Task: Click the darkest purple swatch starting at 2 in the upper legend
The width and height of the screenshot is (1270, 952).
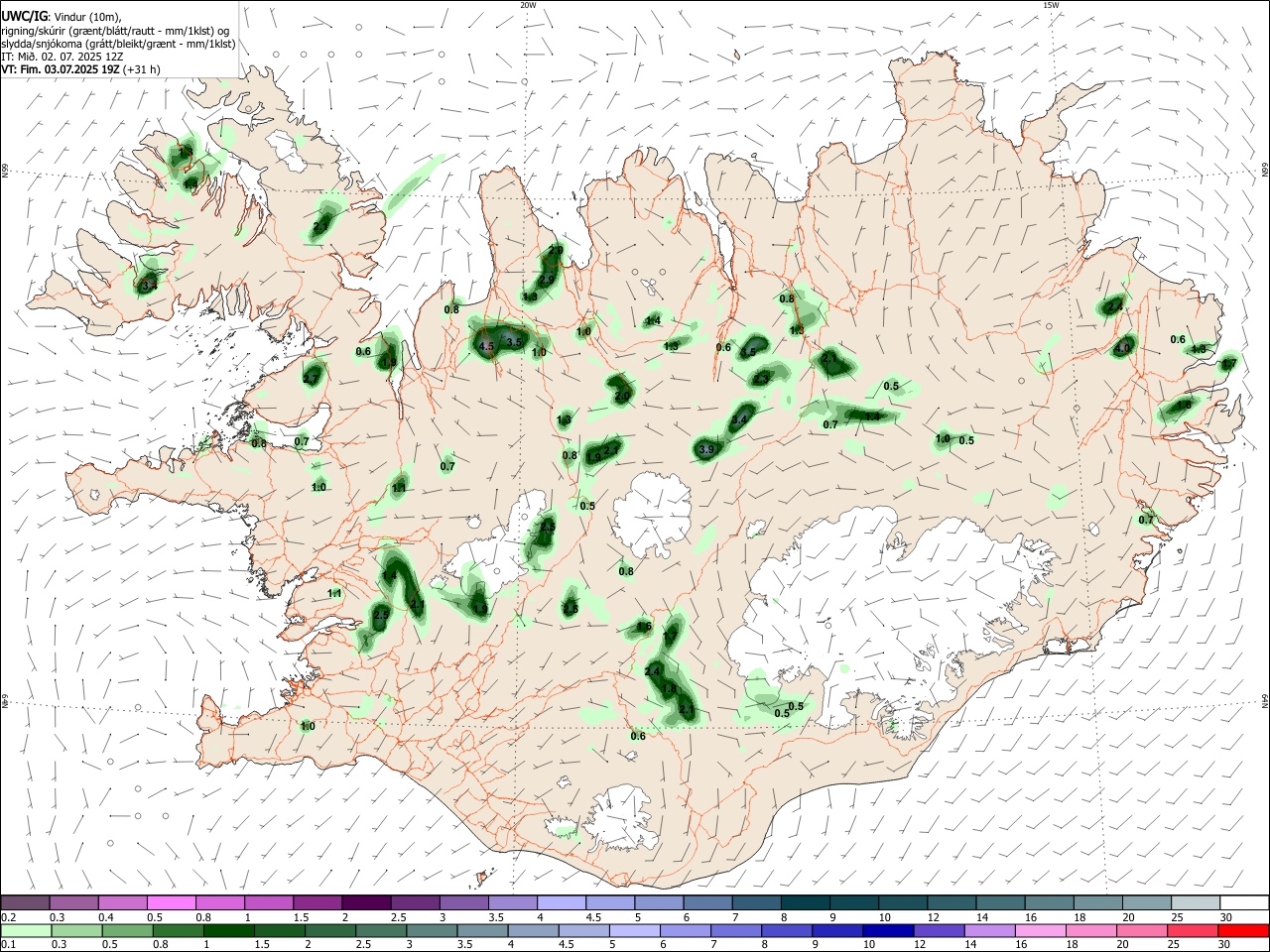Action: tap(365, 902)
